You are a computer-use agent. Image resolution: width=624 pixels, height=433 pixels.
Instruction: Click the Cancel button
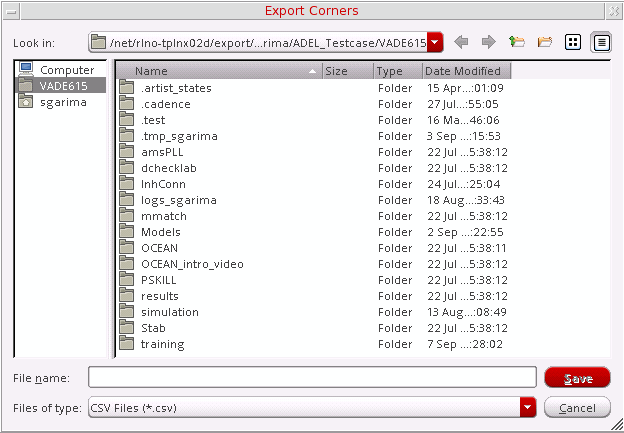point(577,408)
